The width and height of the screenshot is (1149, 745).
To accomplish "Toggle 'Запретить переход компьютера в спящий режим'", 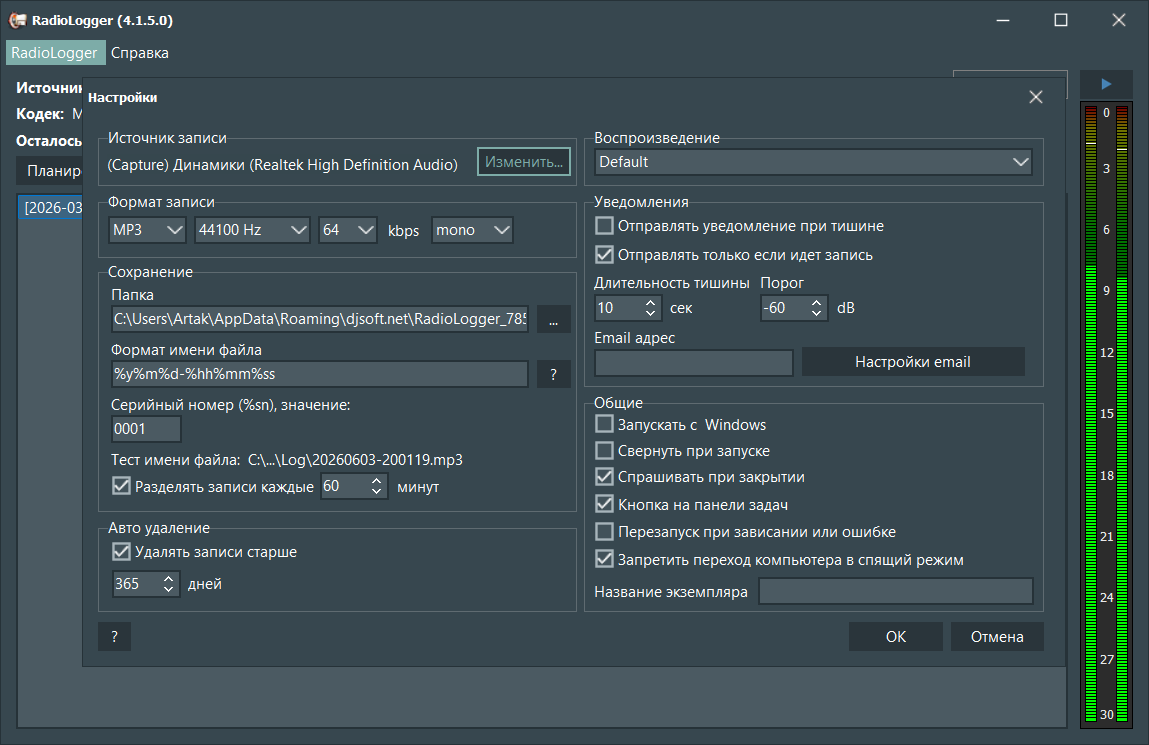I will pos(605,560).
